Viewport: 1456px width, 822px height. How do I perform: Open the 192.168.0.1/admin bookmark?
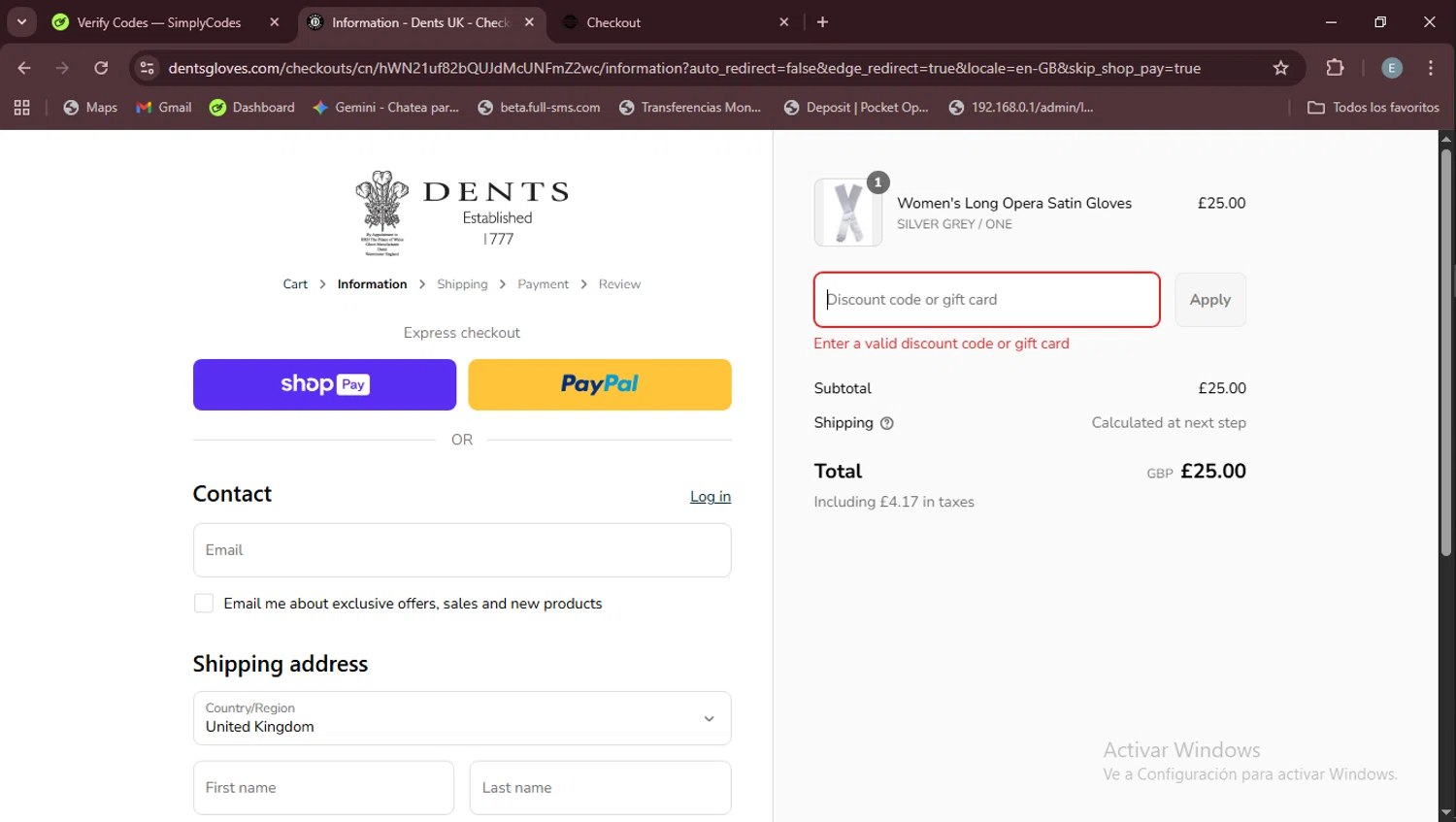1021,108
